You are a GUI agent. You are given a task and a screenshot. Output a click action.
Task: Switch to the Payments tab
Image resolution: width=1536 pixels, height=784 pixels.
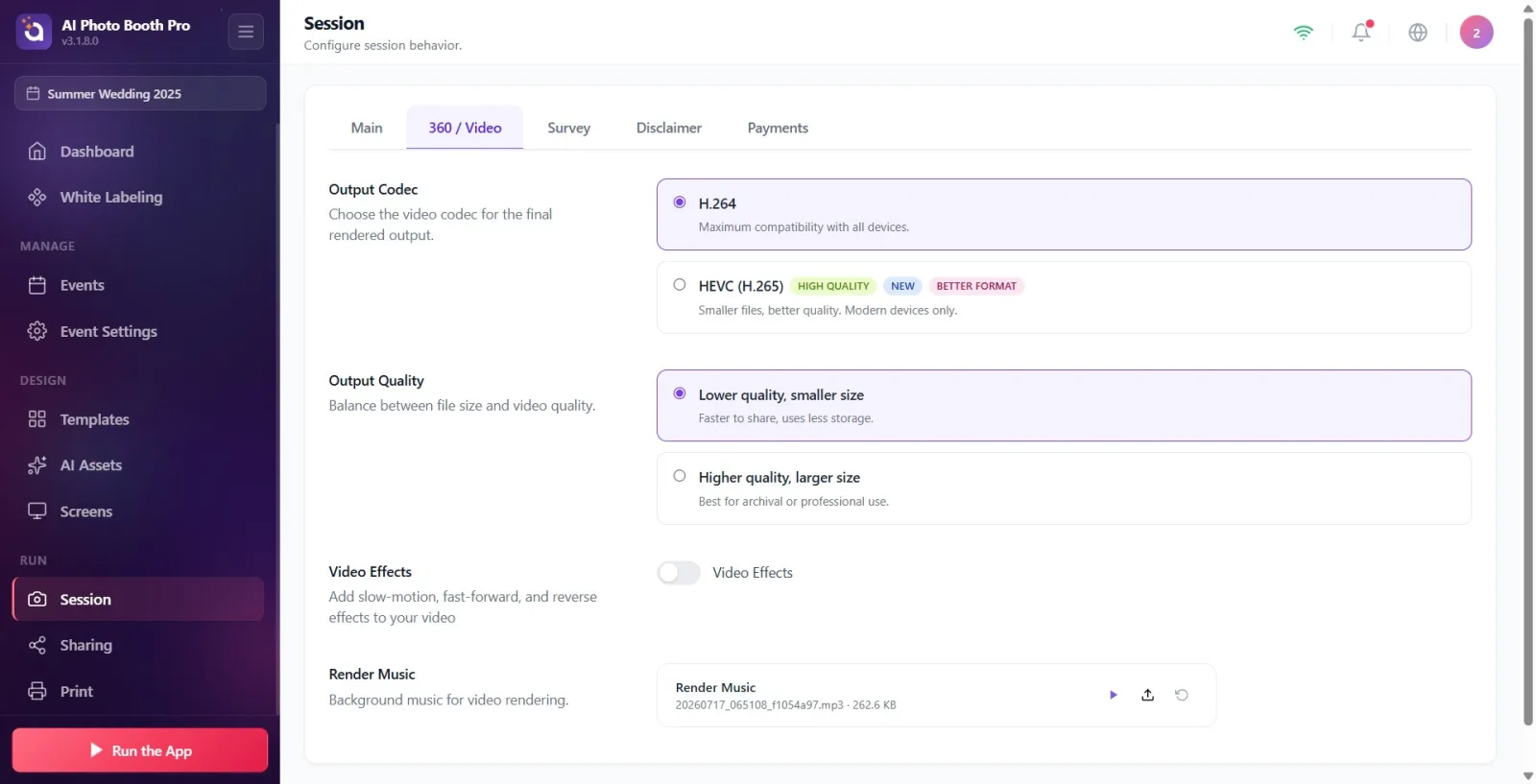(778, 128)
